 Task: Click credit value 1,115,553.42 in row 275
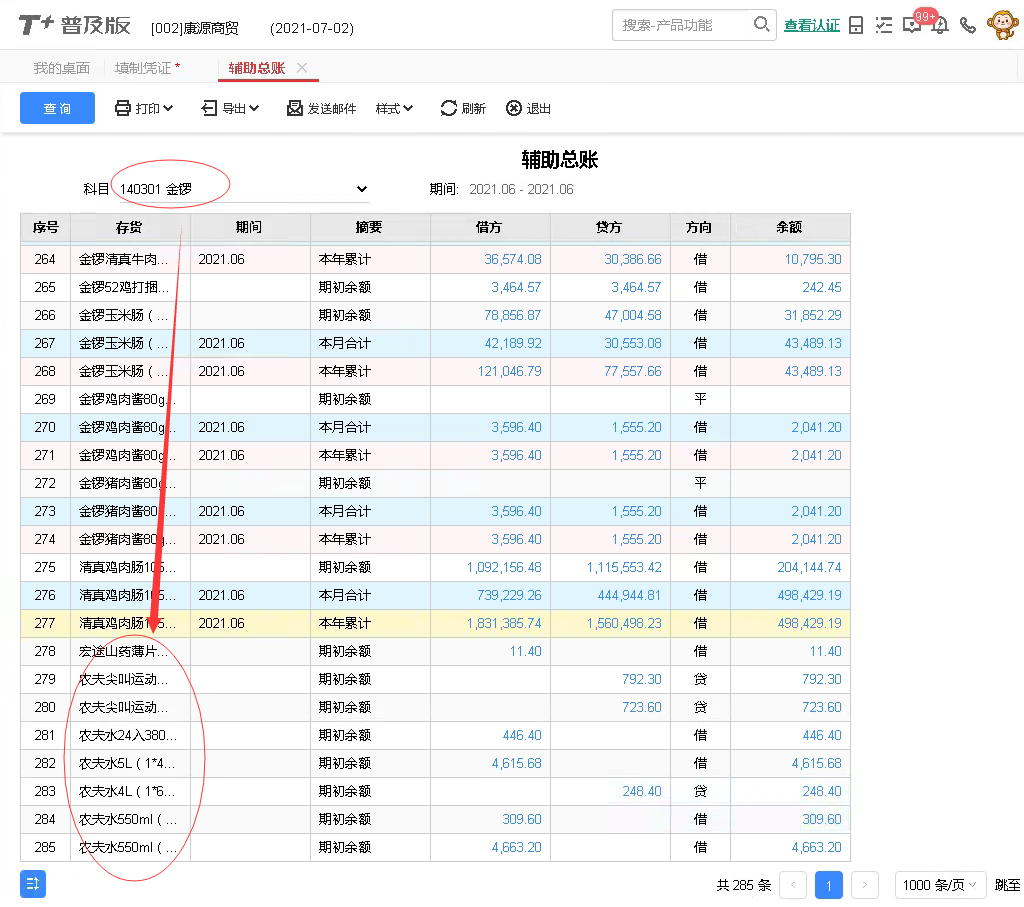(624, 567)
